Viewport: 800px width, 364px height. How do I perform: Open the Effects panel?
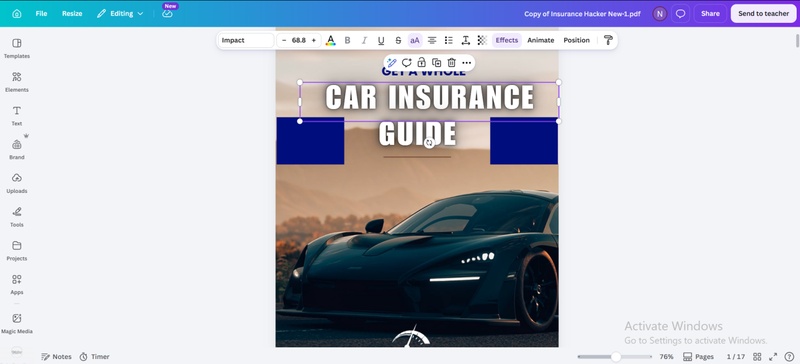coord(507,40)
